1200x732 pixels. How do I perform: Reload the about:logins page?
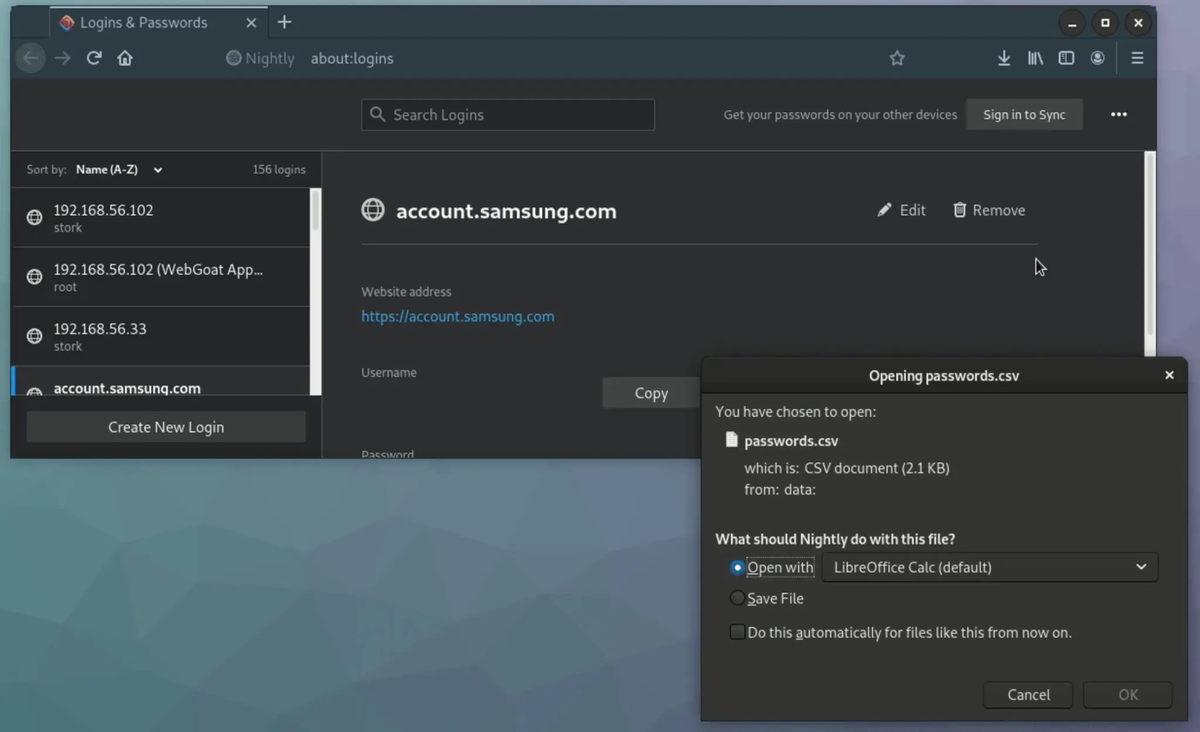[94, 58]
